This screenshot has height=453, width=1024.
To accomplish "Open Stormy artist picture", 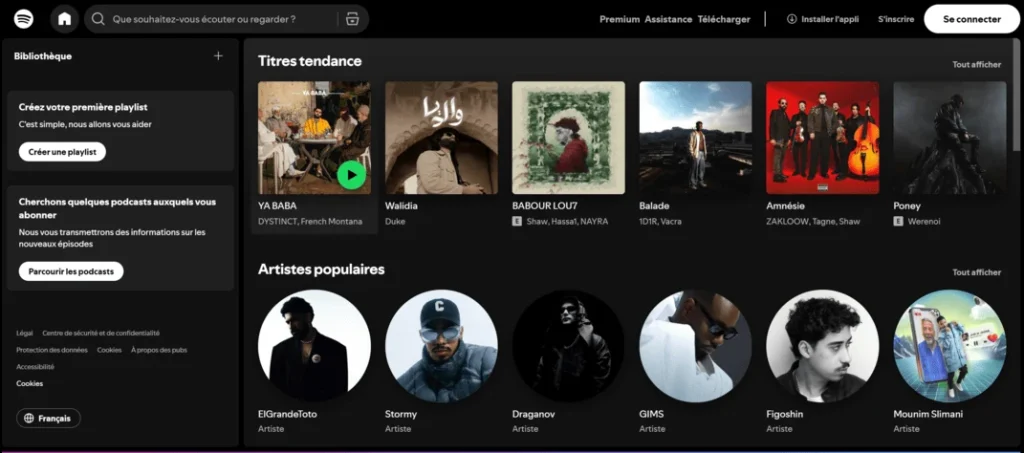I will [441, 346].
